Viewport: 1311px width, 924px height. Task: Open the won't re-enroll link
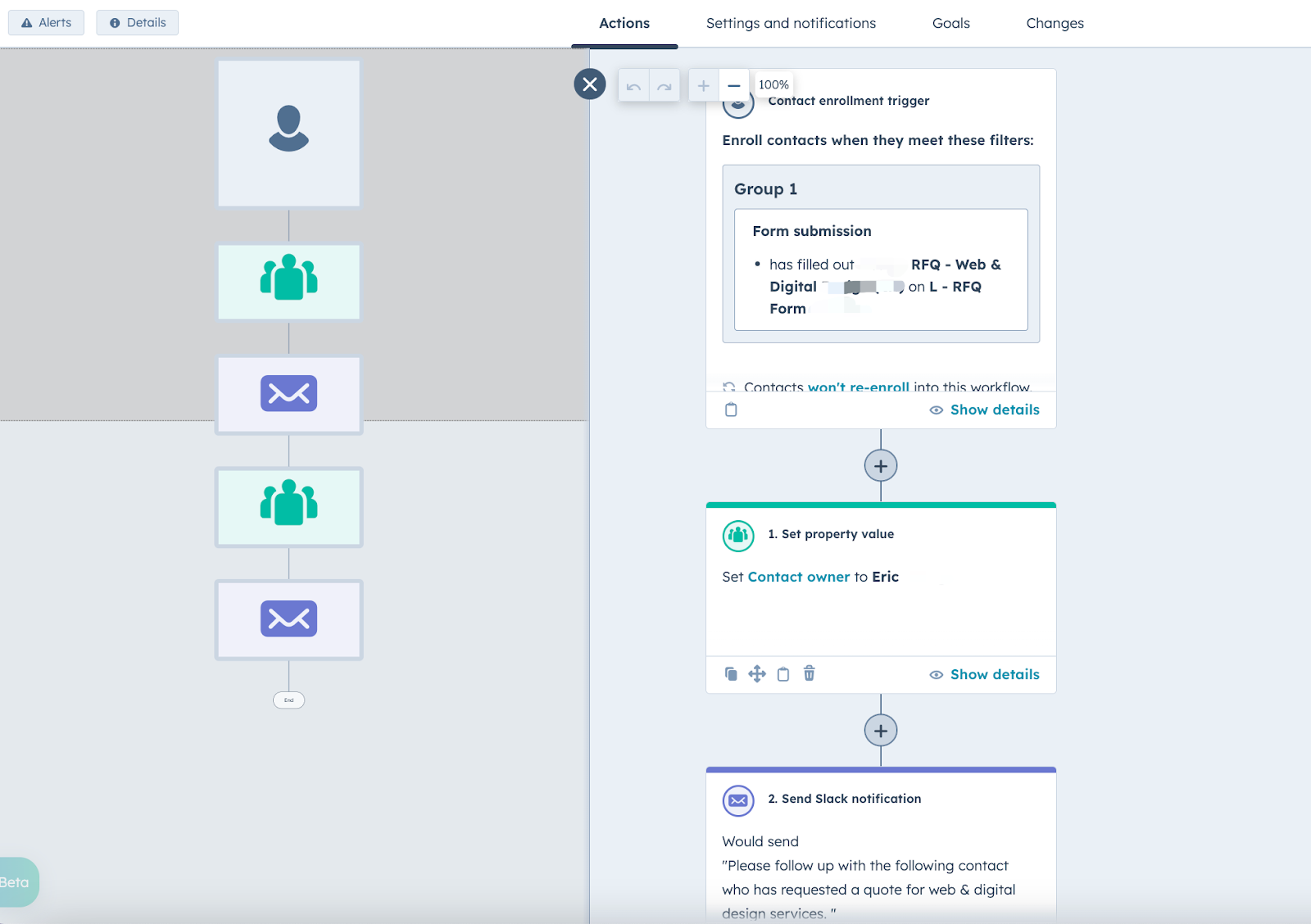[858, 387]
